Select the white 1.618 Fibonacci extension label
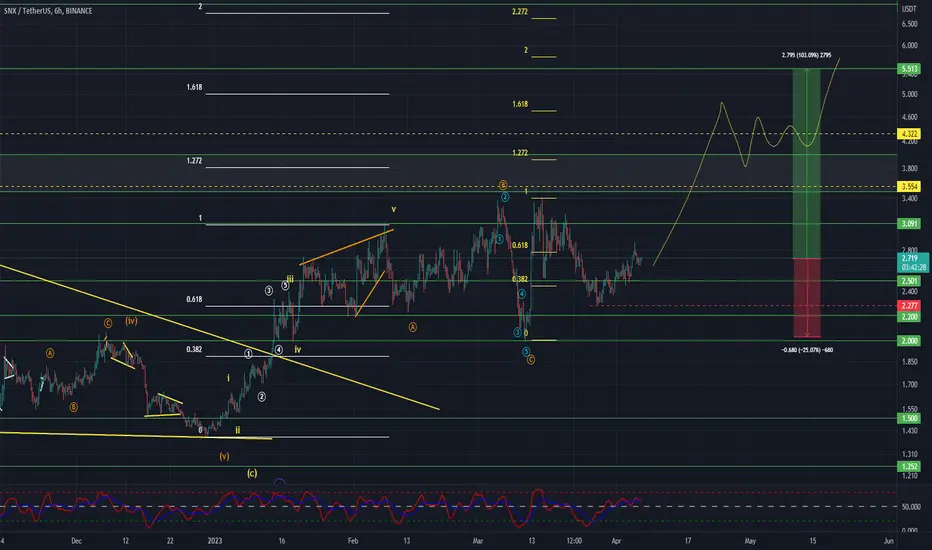The image size is (932, 550). (x=194, y=87)
